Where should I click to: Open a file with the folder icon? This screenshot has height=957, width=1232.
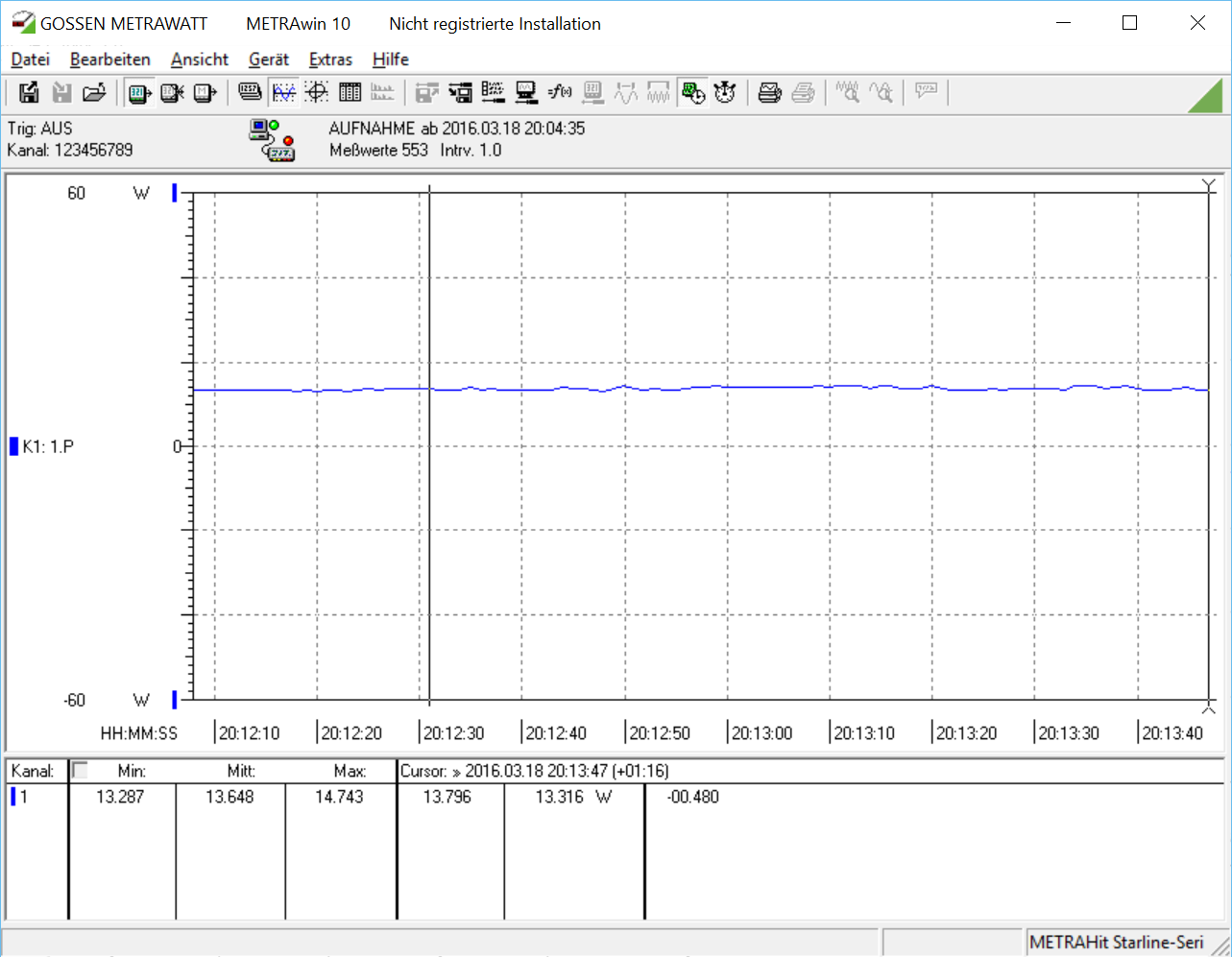(x=94, y=92)
